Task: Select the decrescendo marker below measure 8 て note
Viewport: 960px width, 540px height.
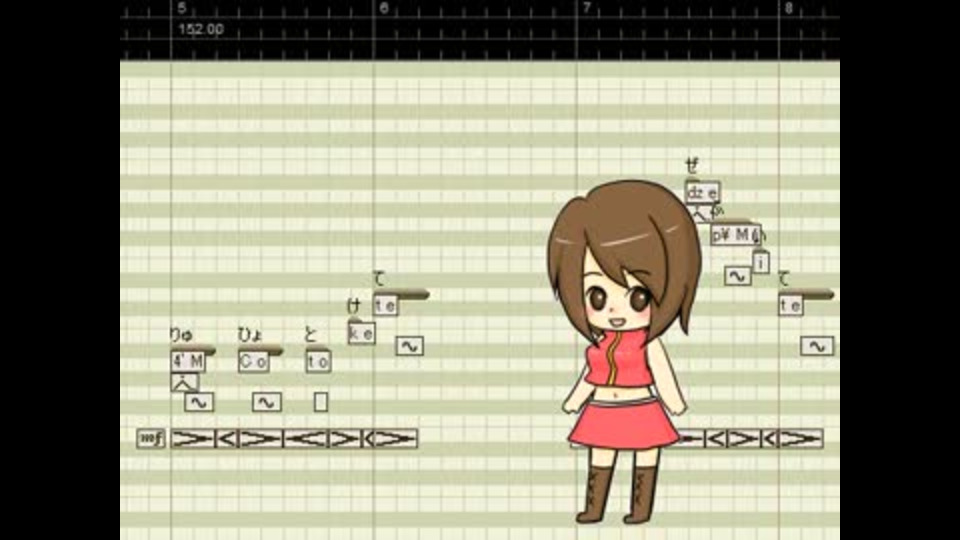Action: tap(800, 438)
